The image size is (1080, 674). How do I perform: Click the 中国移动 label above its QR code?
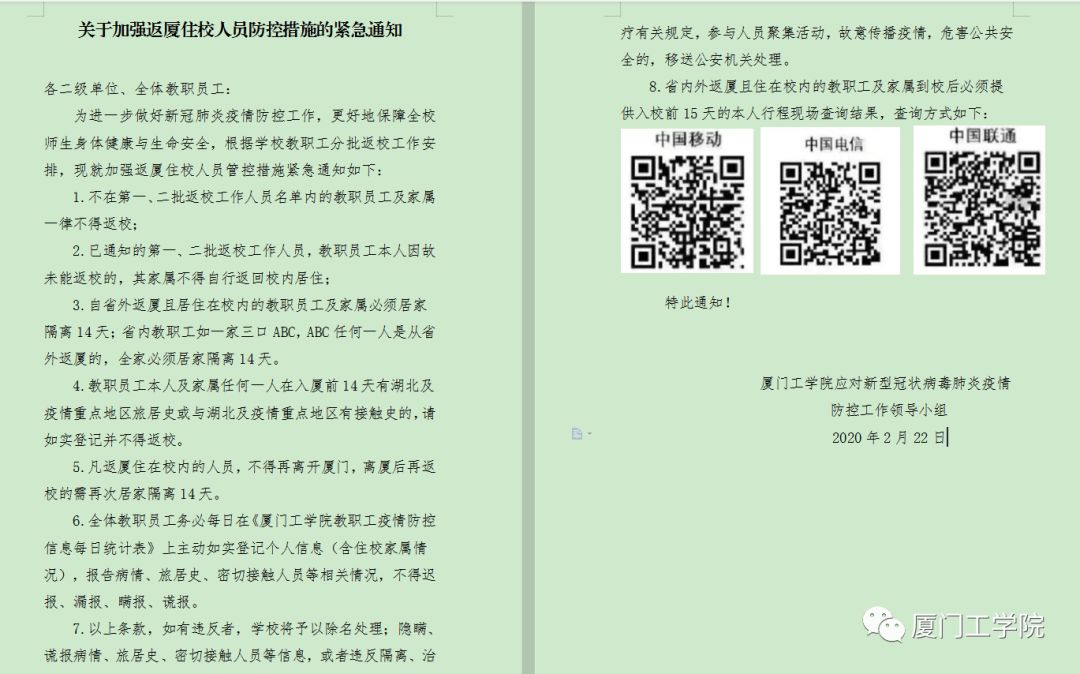(687, 139)
